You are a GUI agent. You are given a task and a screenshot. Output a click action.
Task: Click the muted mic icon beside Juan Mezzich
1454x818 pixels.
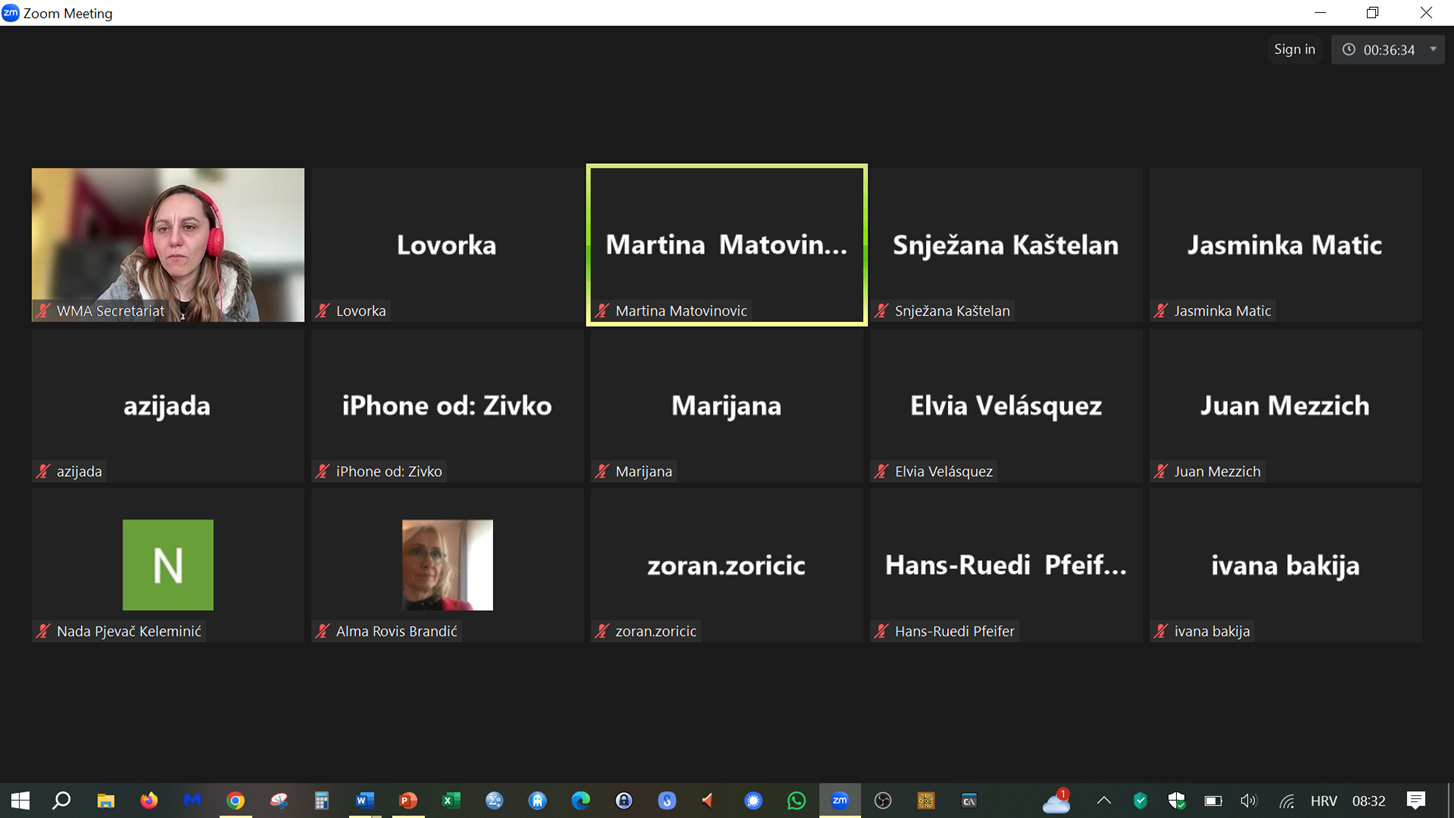pos(1160,471)
